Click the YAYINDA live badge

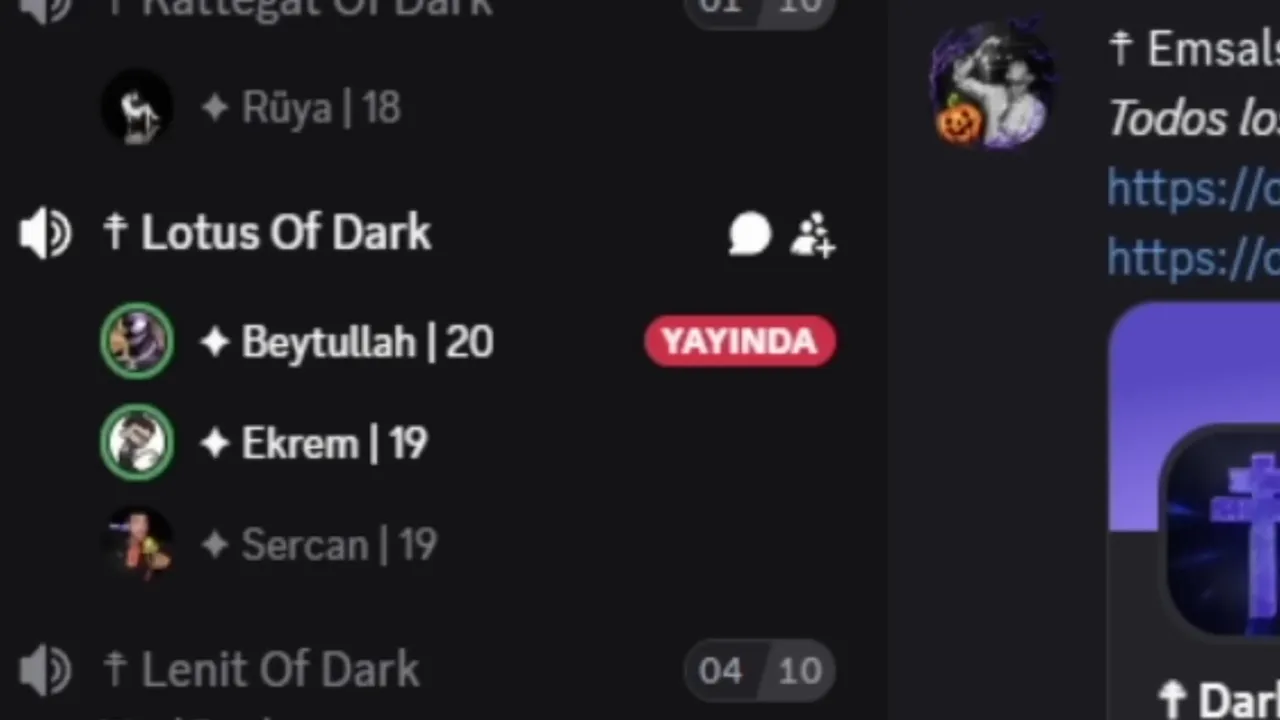(740, 342)
